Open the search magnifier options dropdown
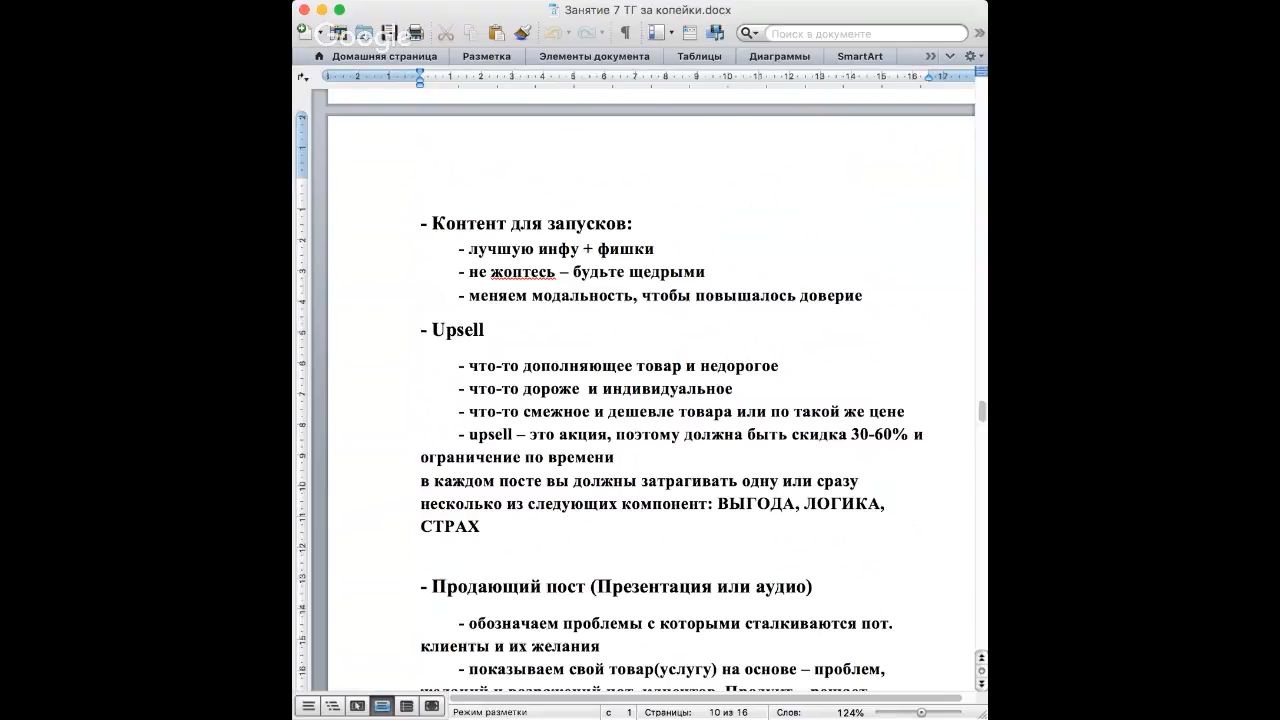Viewport: 1280px width, 720px height. tap(750, 34)
